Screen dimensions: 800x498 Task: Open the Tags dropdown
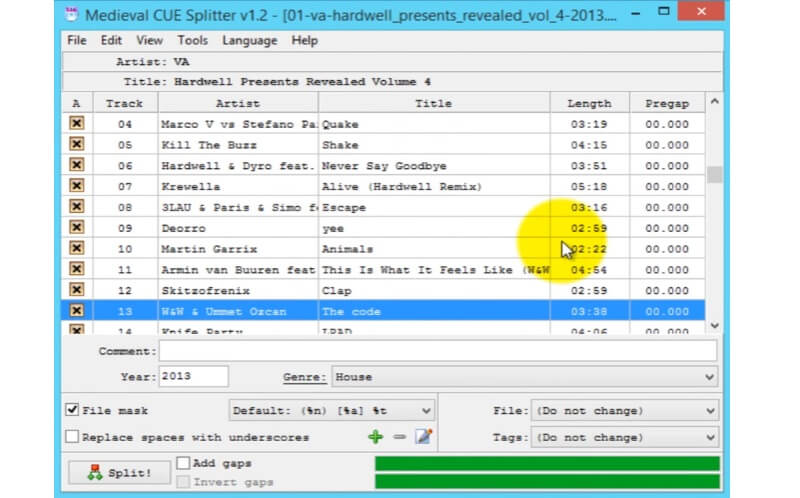pyautogui.click(x=624, y=437)
